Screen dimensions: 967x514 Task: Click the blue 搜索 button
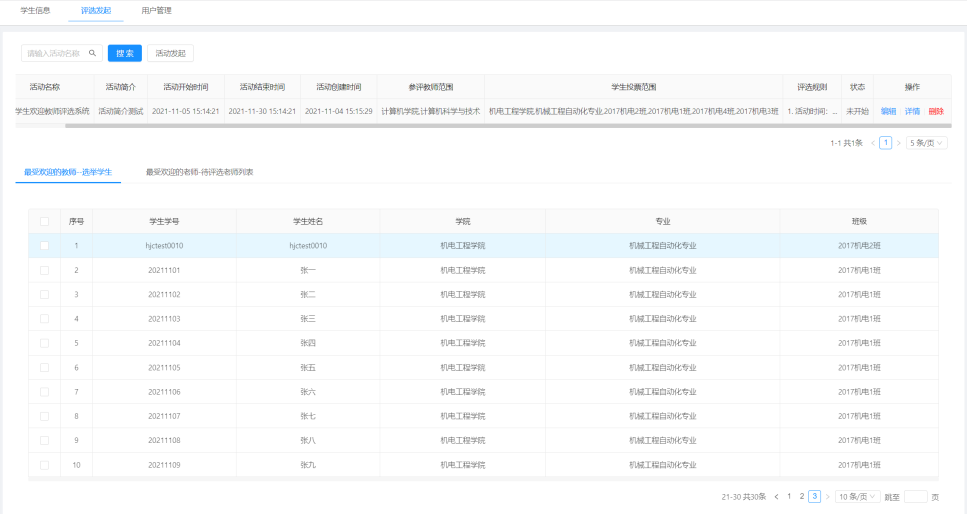coord(125,53)
